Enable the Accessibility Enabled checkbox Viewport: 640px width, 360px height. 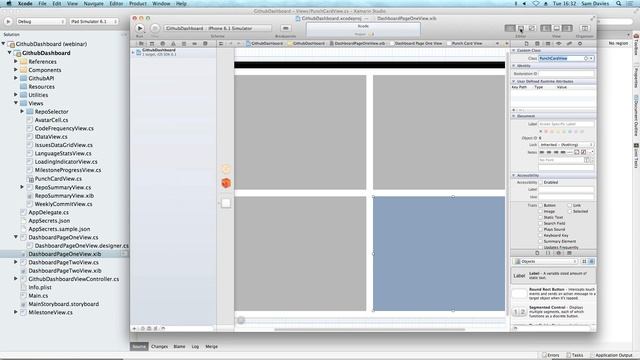(x=540, y=182)
